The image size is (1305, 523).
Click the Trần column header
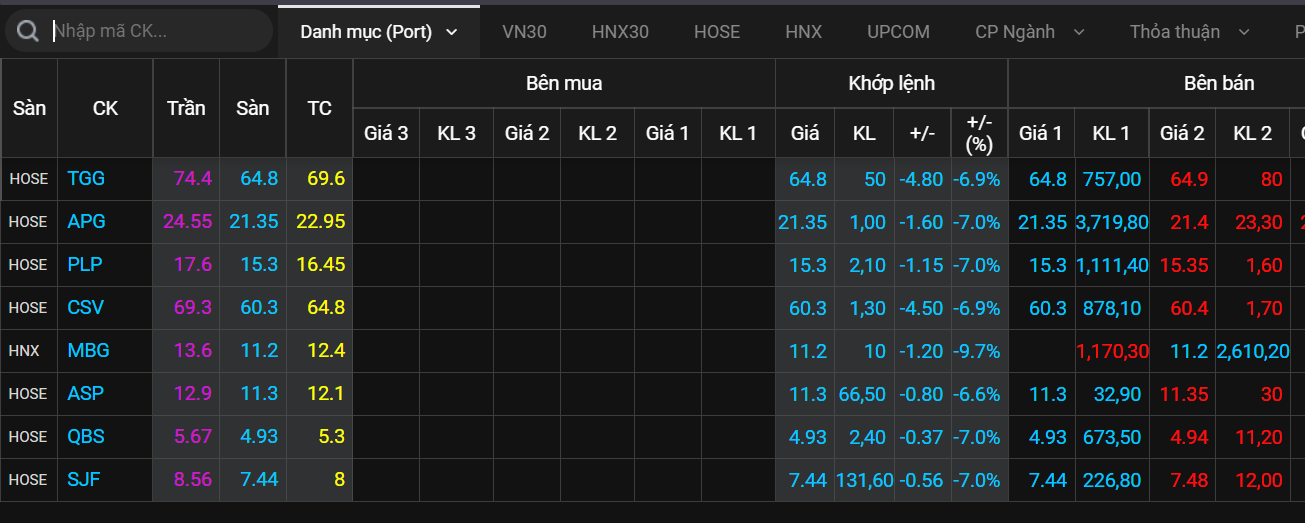186,108
